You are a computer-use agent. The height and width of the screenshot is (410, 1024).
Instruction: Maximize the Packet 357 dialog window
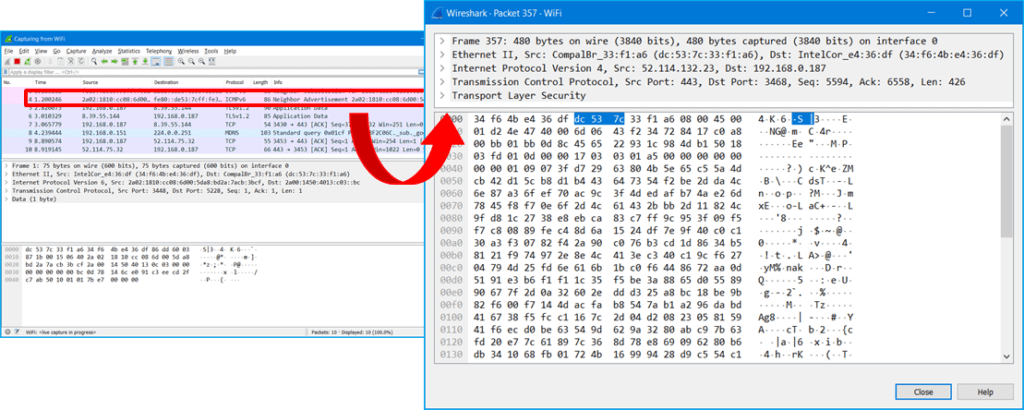click(x=968, y=12)
